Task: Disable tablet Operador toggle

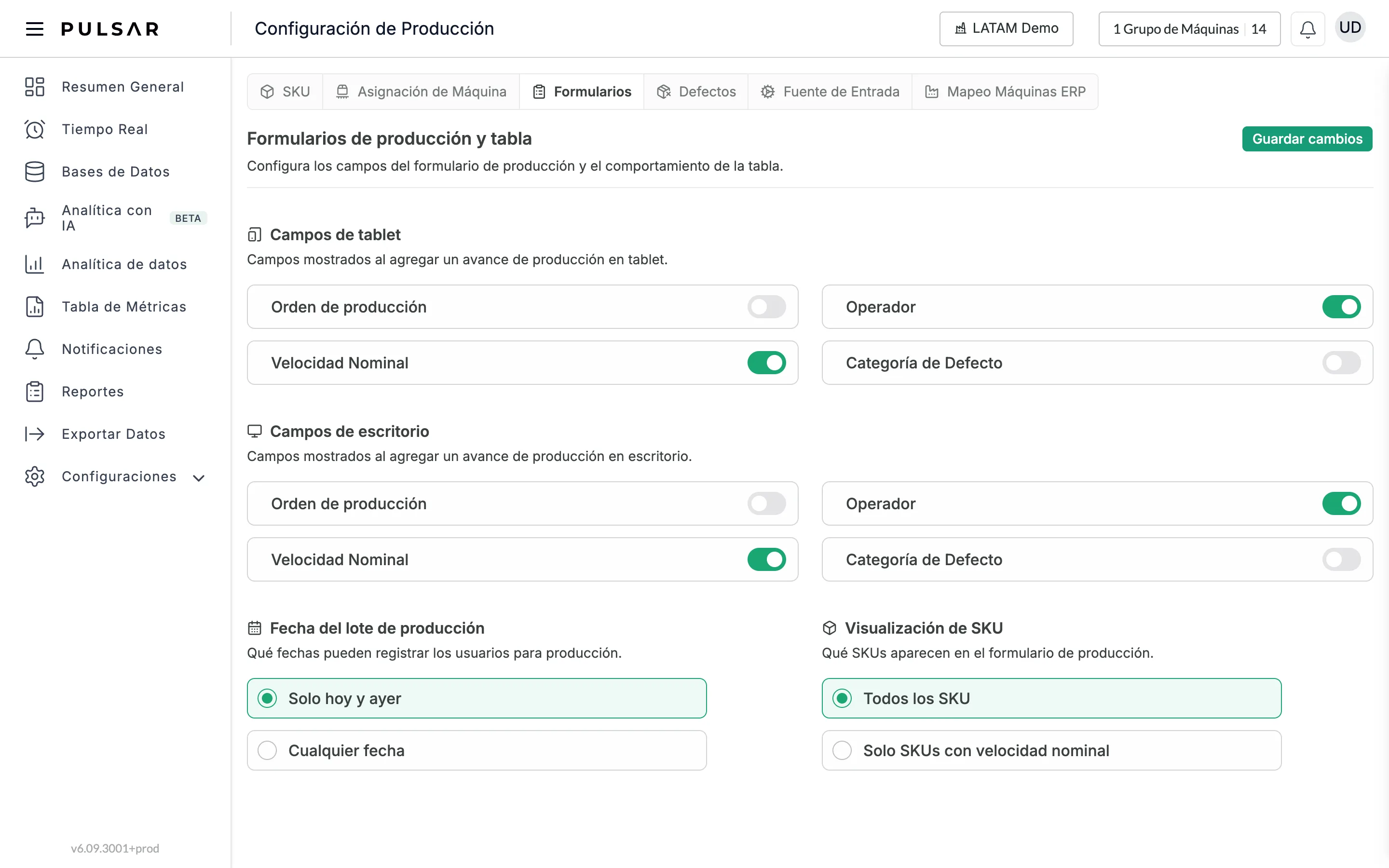Action: 1341,307
